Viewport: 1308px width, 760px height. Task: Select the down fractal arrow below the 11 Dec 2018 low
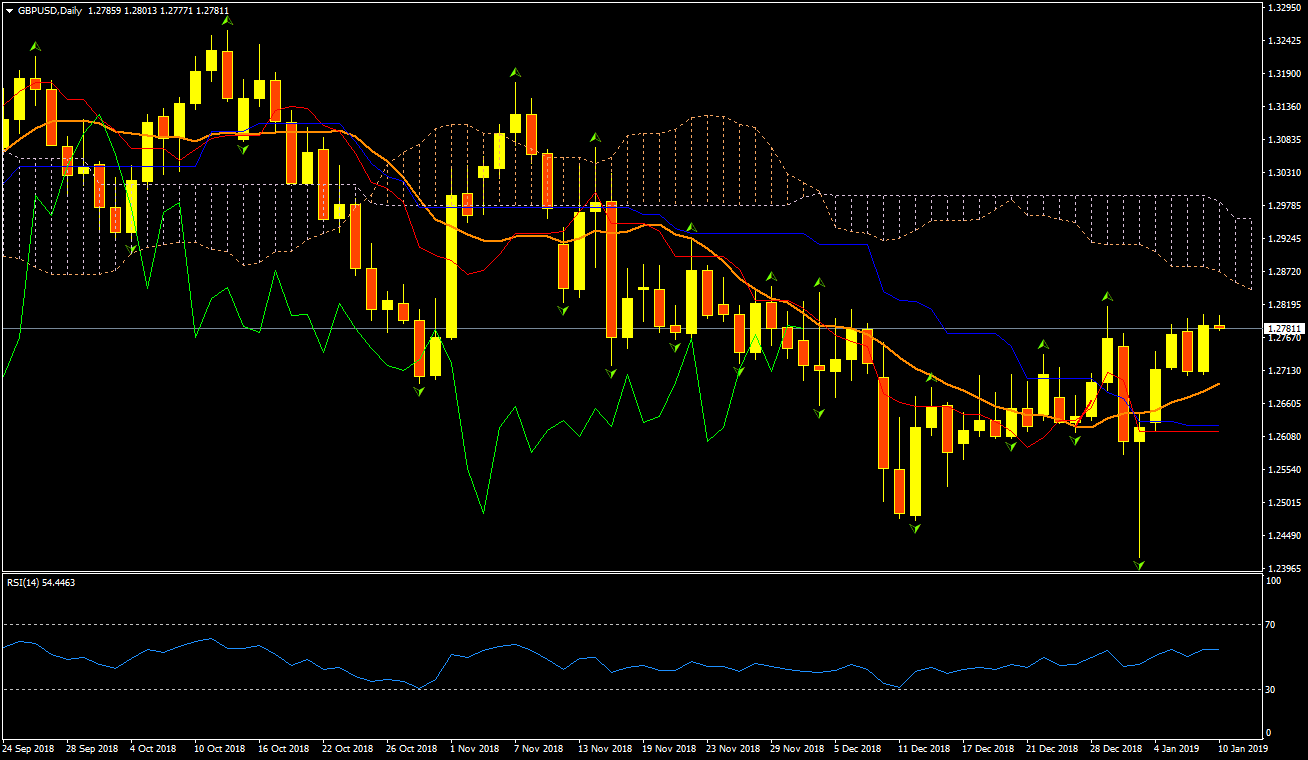914,528
